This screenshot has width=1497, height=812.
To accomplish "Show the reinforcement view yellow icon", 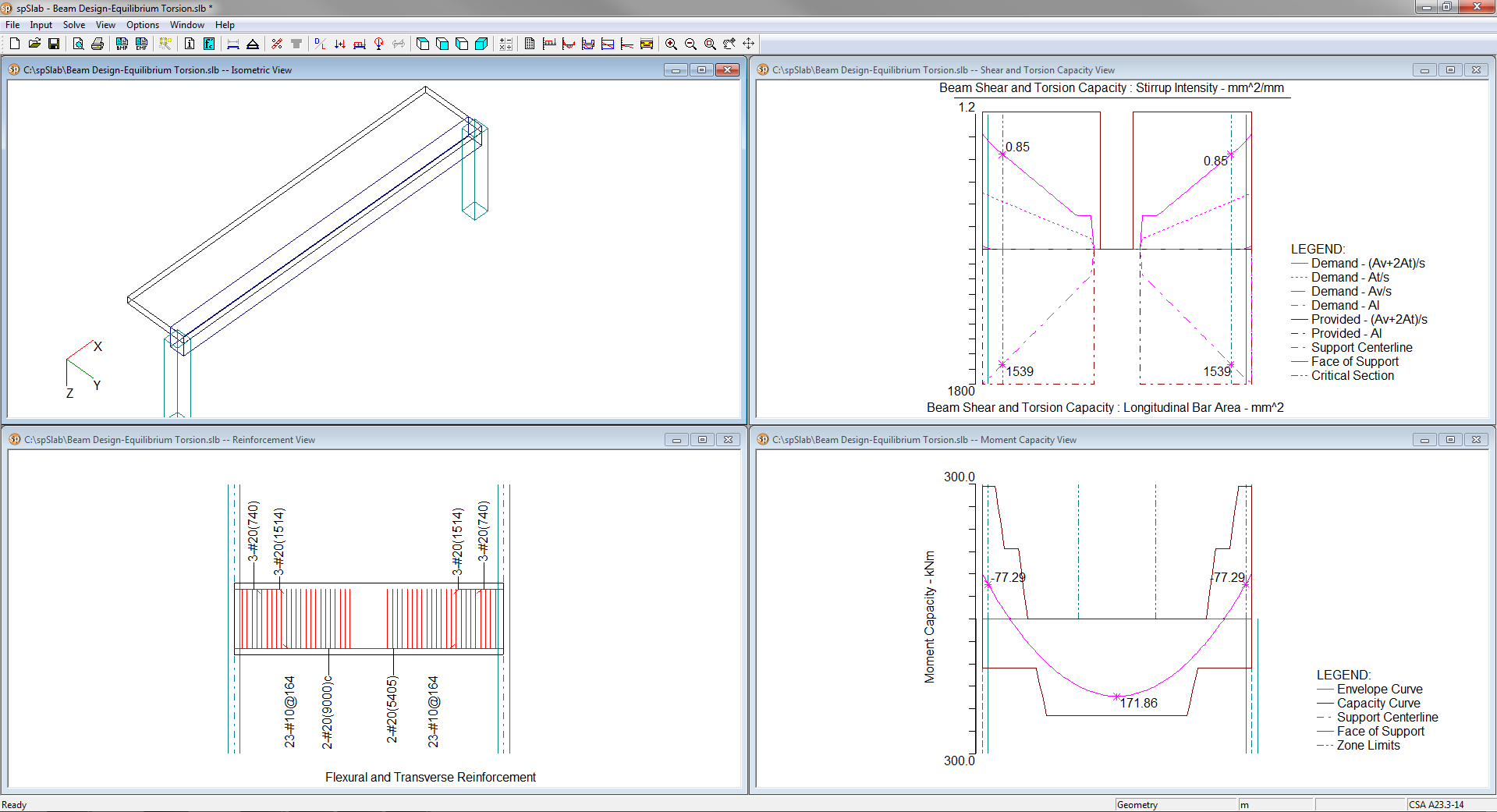I will click(647, 44).
